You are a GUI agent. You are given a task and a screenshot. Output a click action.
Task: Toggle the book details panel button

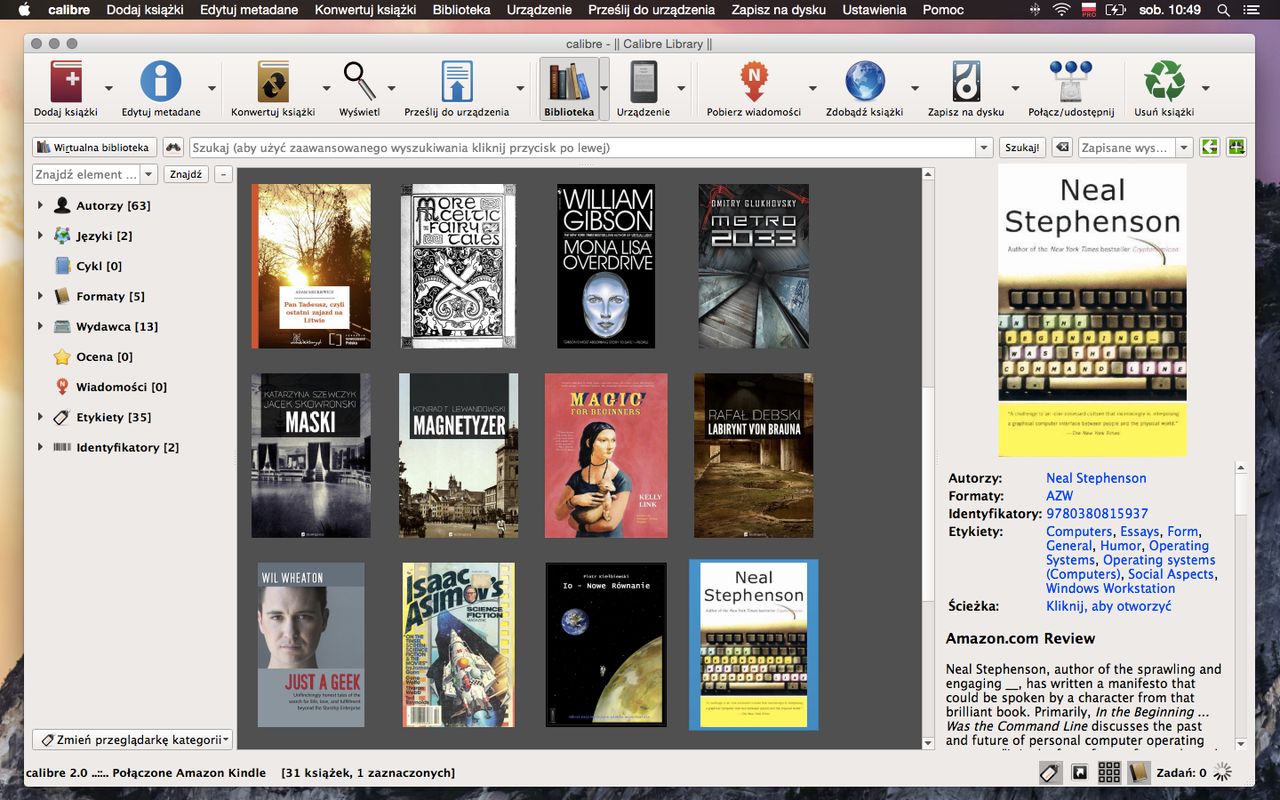pyautogui.click(x=1138, y=772)
